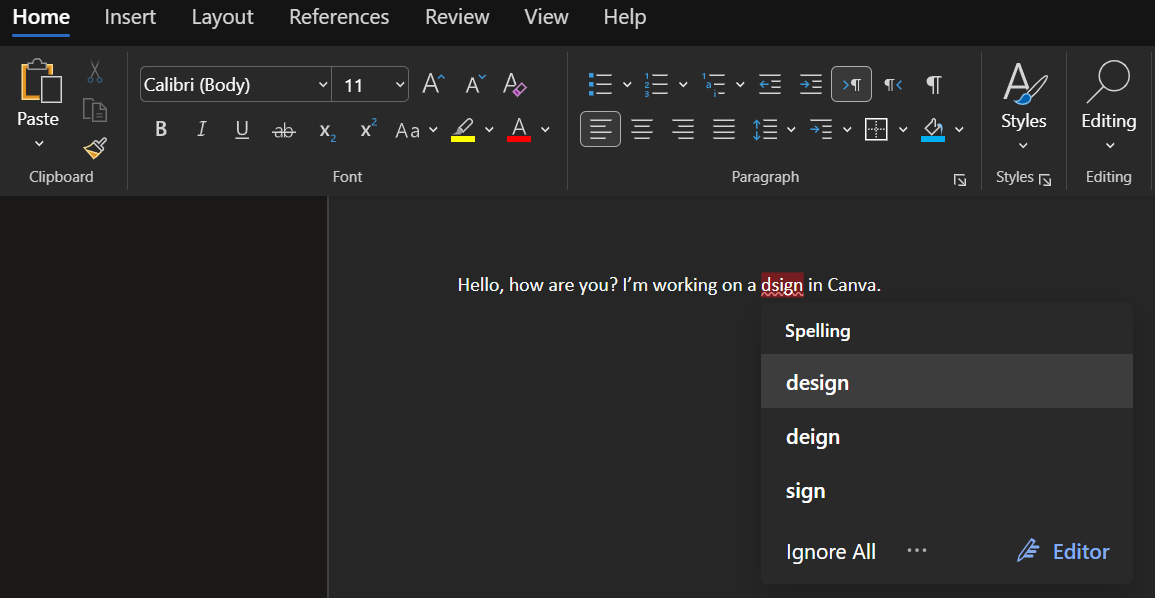This screenshot has width=1155, height=598.
Task: Go to the References tab
Action: [339, 17]
